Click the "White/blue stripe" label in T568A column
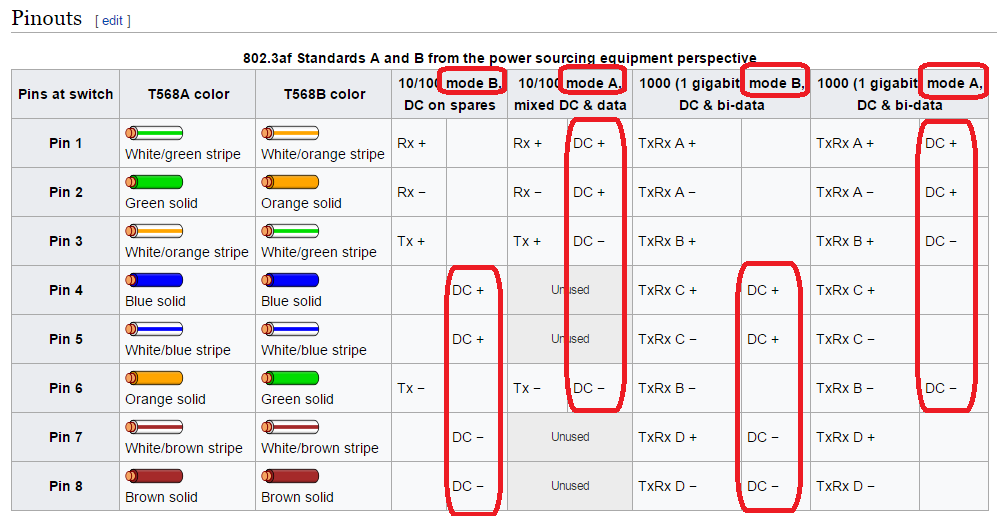The image size is (997, 516). pyautogui.click(x=178, y=350)
